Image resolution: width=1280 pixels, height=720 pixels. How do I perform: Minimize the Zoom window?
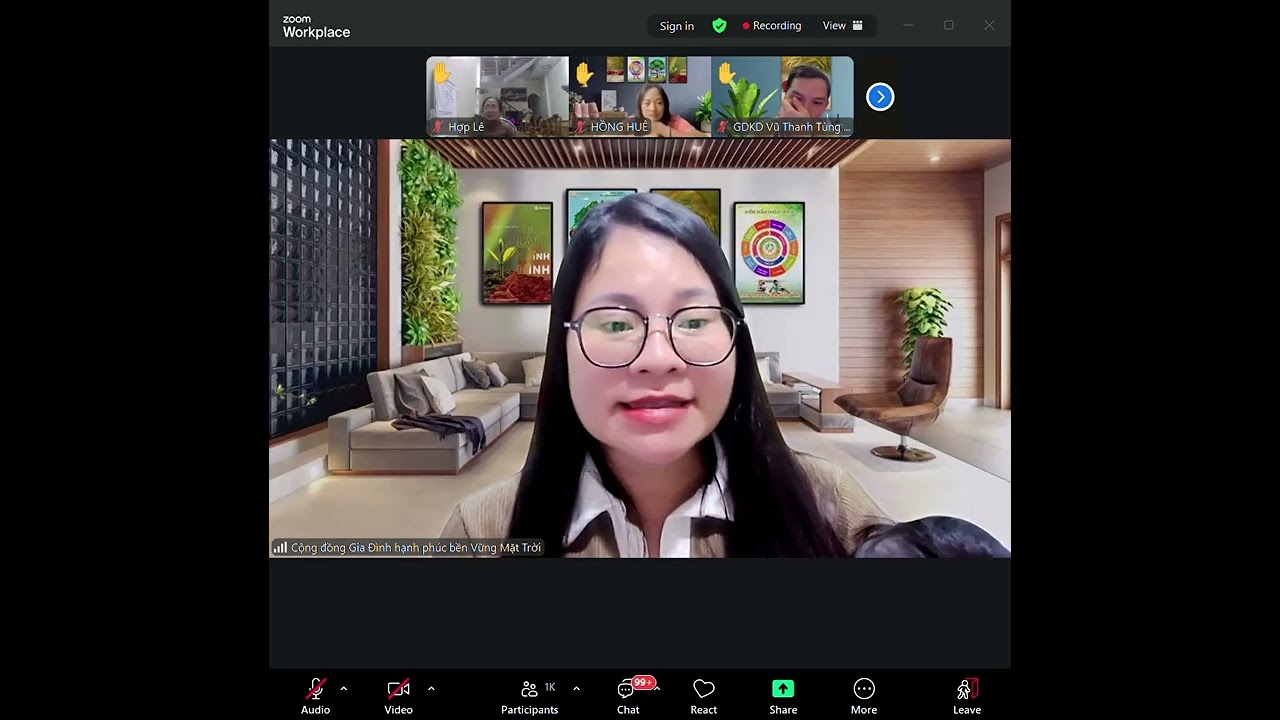pyautogui.click(x=908, y=26)
